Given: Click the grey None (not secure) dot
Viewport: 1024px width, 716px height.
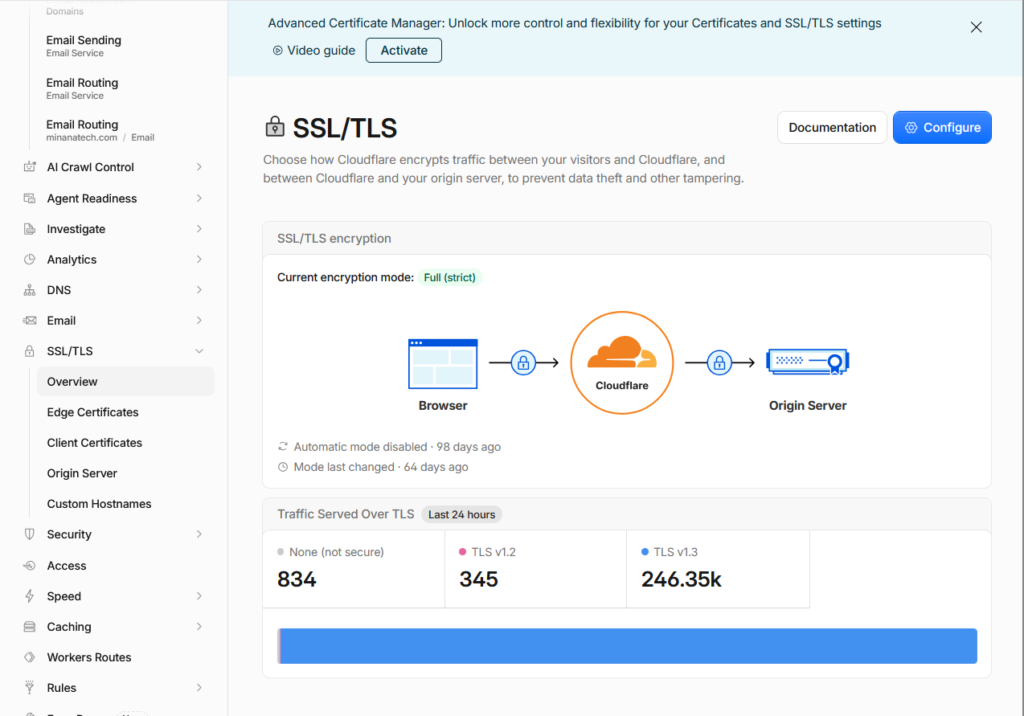Looking at the screenshot, I should (281, 552).
